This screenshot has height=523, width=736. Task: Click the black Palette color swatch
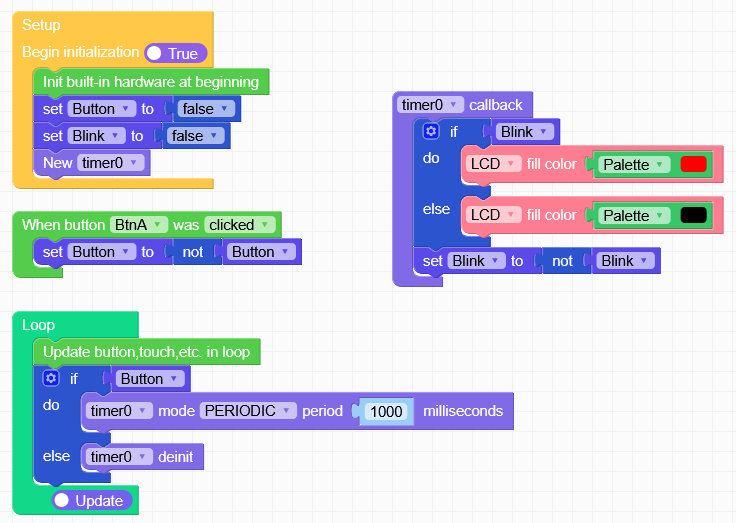point(693,215)
